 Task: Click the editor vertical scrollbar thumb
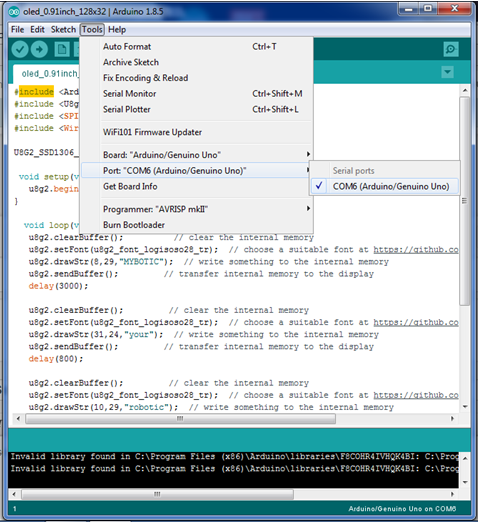[465, 201]
